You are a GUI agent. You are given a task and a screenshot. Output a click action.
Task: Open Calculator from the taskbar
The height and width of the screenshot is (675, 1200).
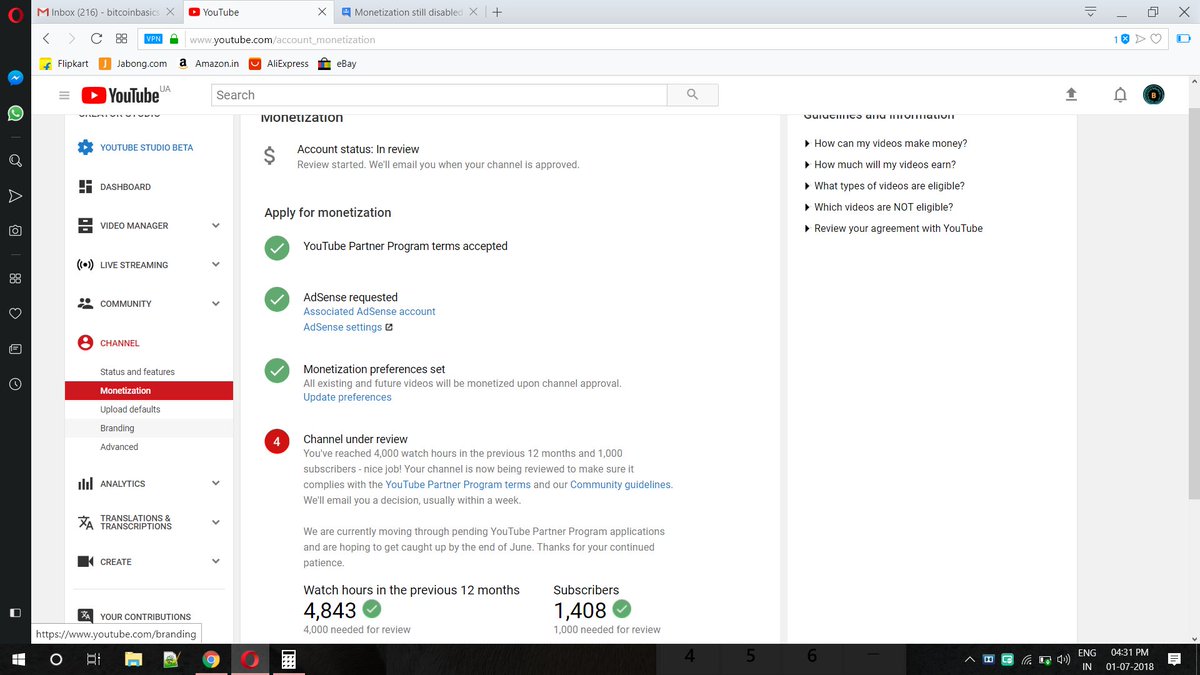tap(288, 660)
